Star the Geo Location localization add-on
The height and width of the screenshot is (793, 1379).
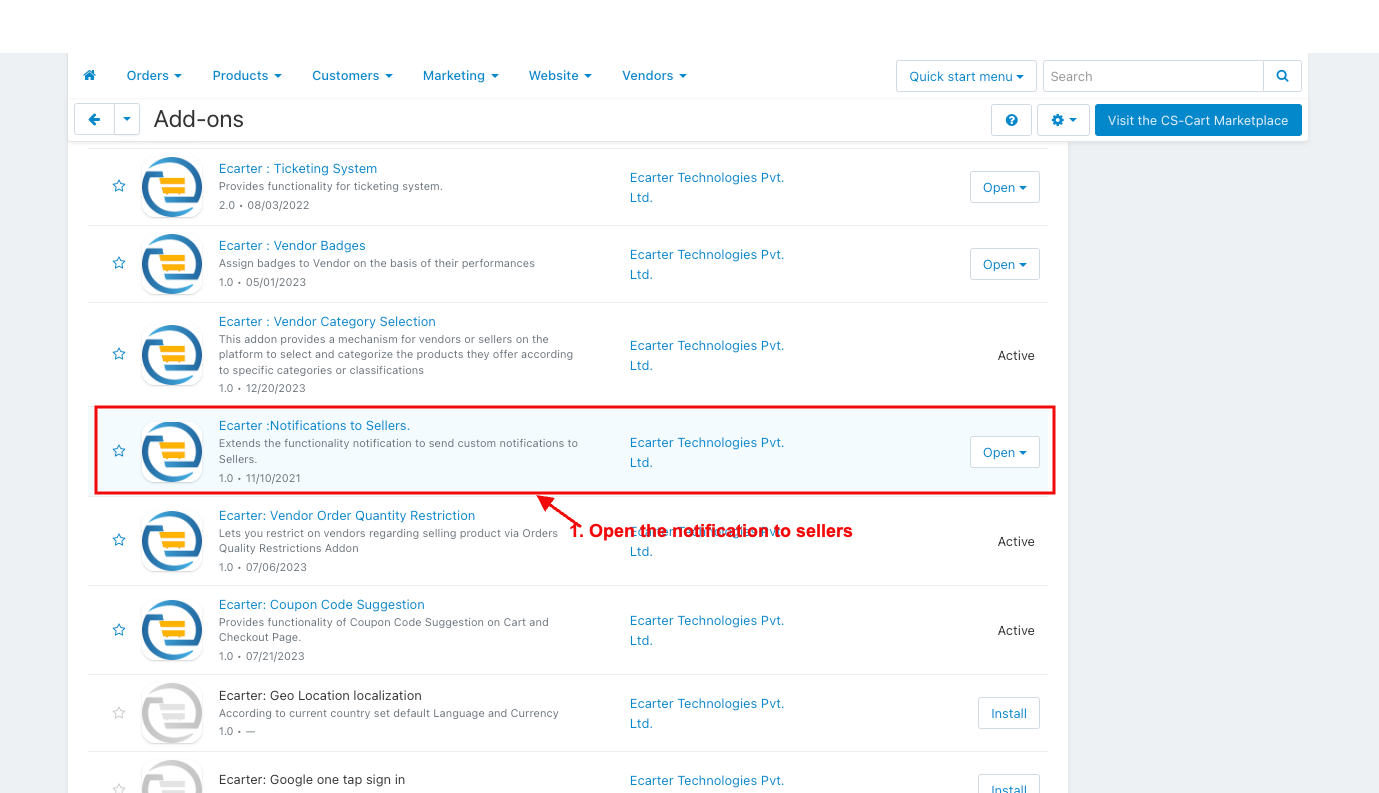119,713
